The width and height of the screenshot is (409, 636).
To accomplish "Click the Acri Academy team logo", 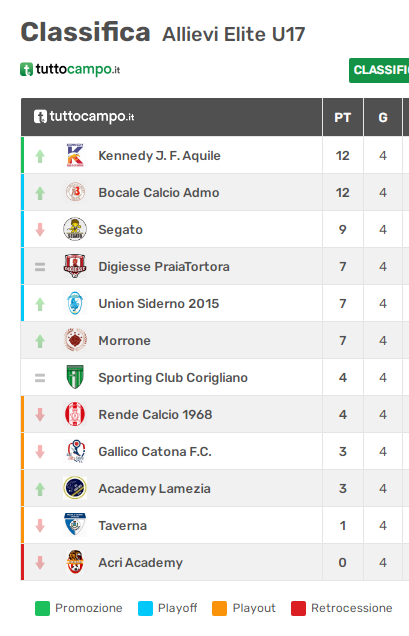I will 75,562.
